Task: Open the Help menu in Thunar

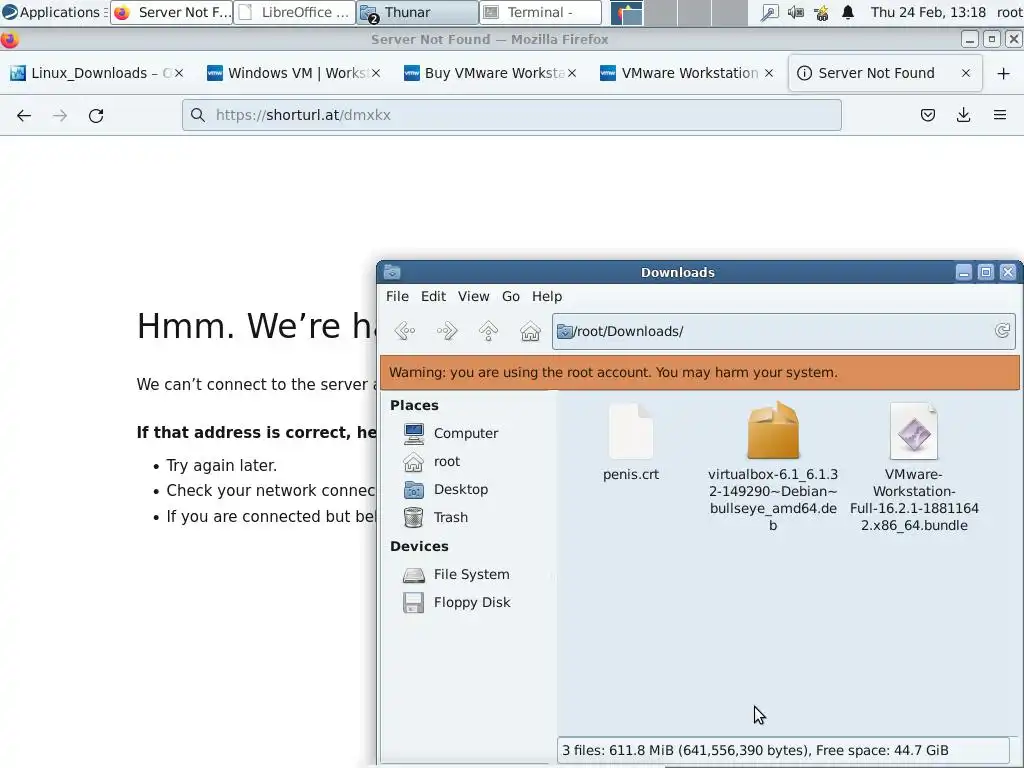Action: pos(547,296)
